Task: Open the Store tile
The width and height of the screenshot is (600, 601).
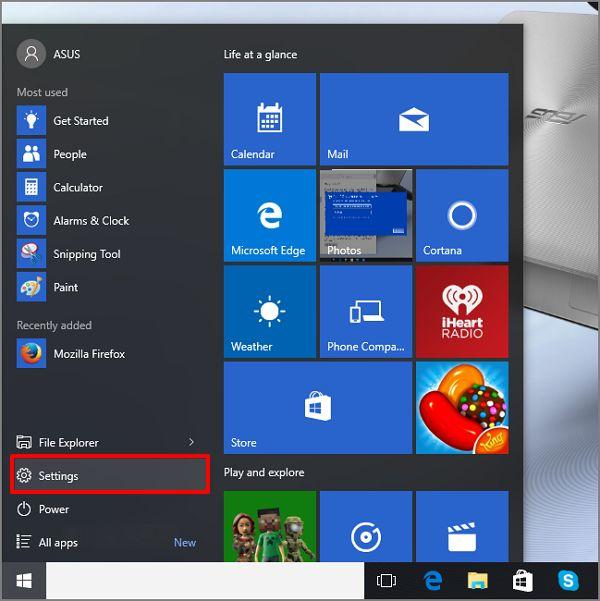Action: click(318, 408)
